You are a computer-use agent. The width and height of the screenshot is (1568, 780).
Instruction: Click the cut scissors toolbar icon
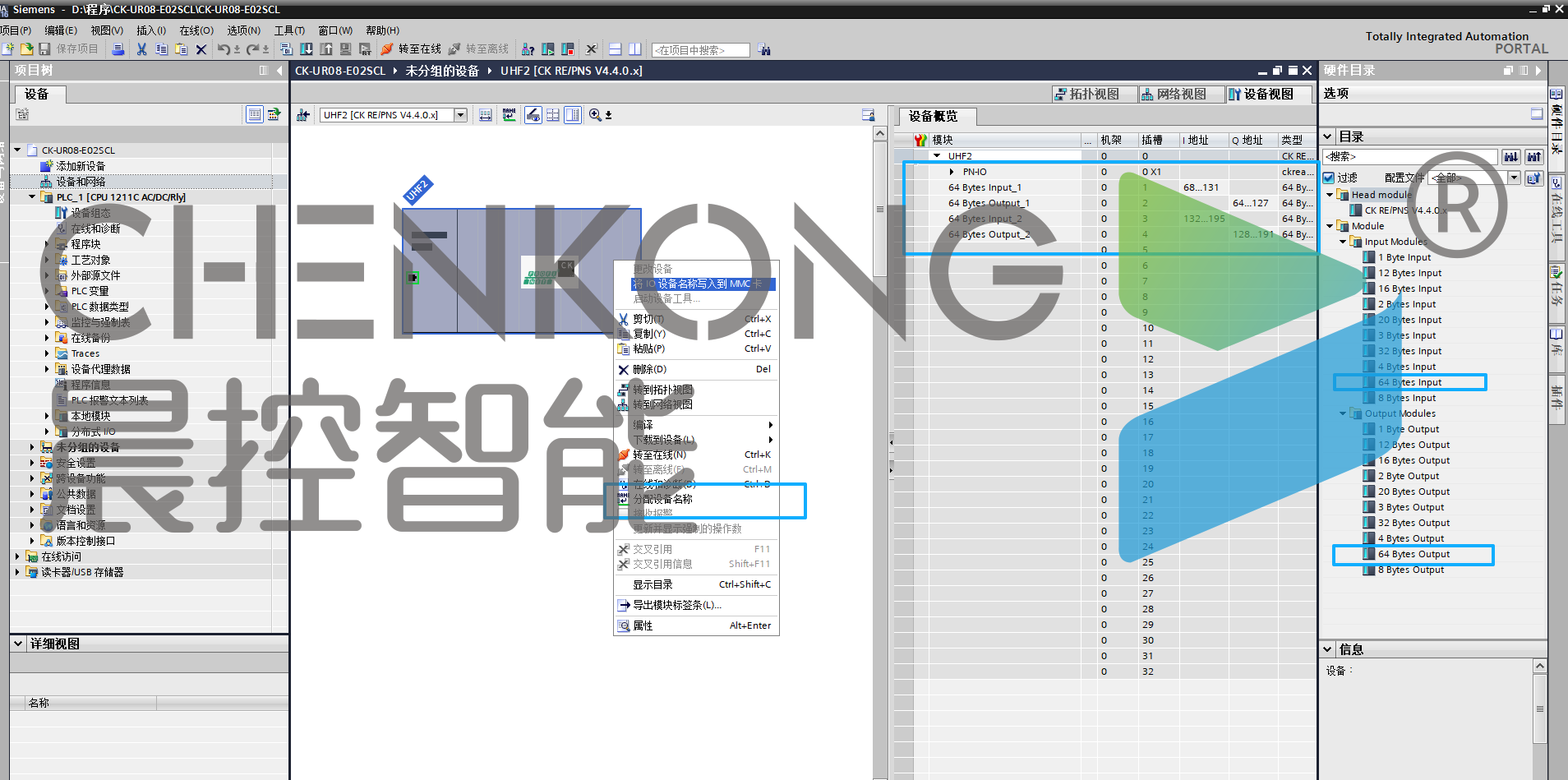point(141,49)
